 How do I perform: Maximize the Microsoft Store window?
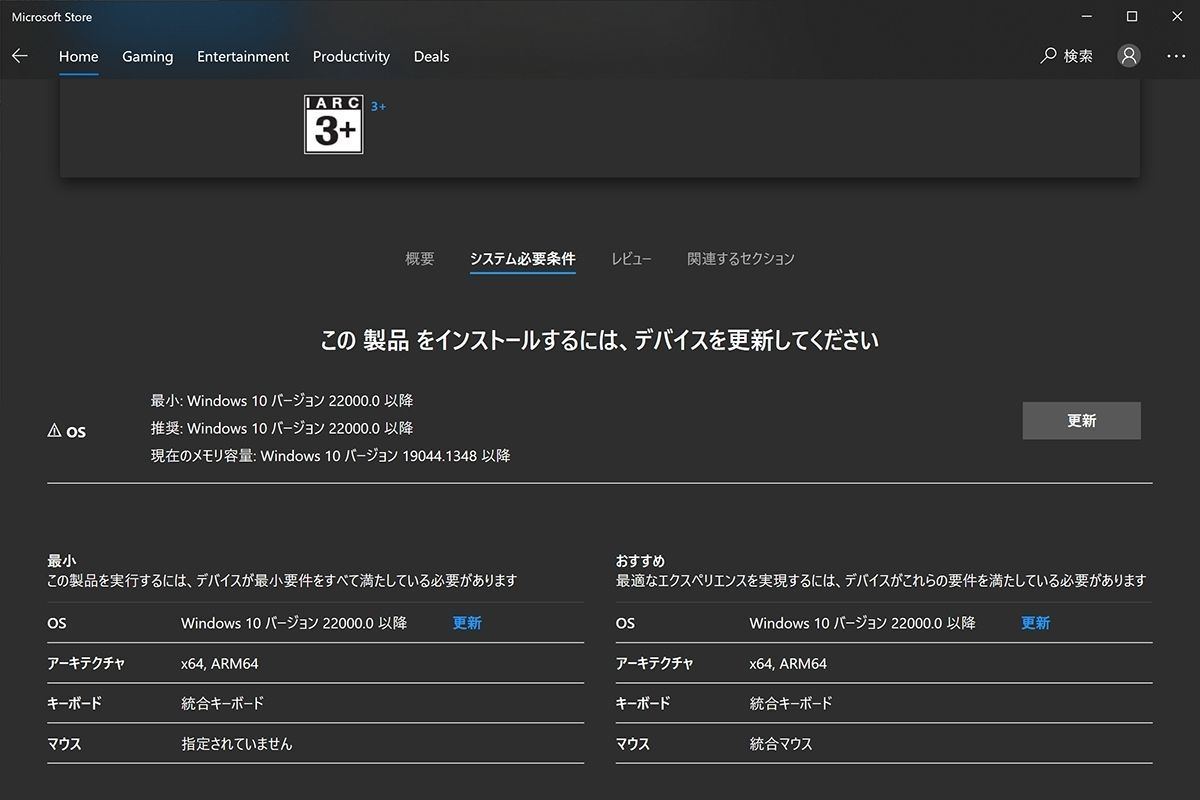click(1132, 16)
